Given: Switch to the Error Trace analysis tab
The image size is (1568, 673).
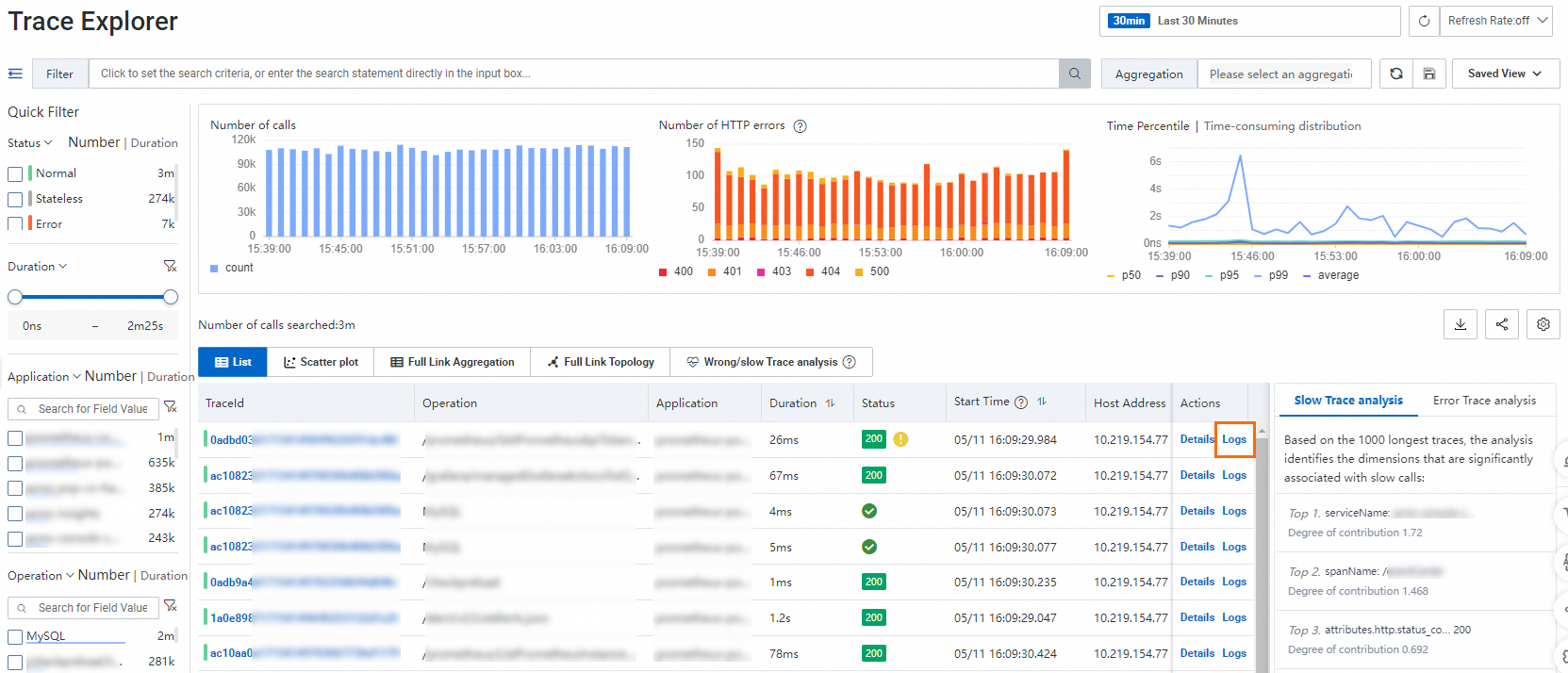Looking at the screenshot, I should tap(1484, 401).
